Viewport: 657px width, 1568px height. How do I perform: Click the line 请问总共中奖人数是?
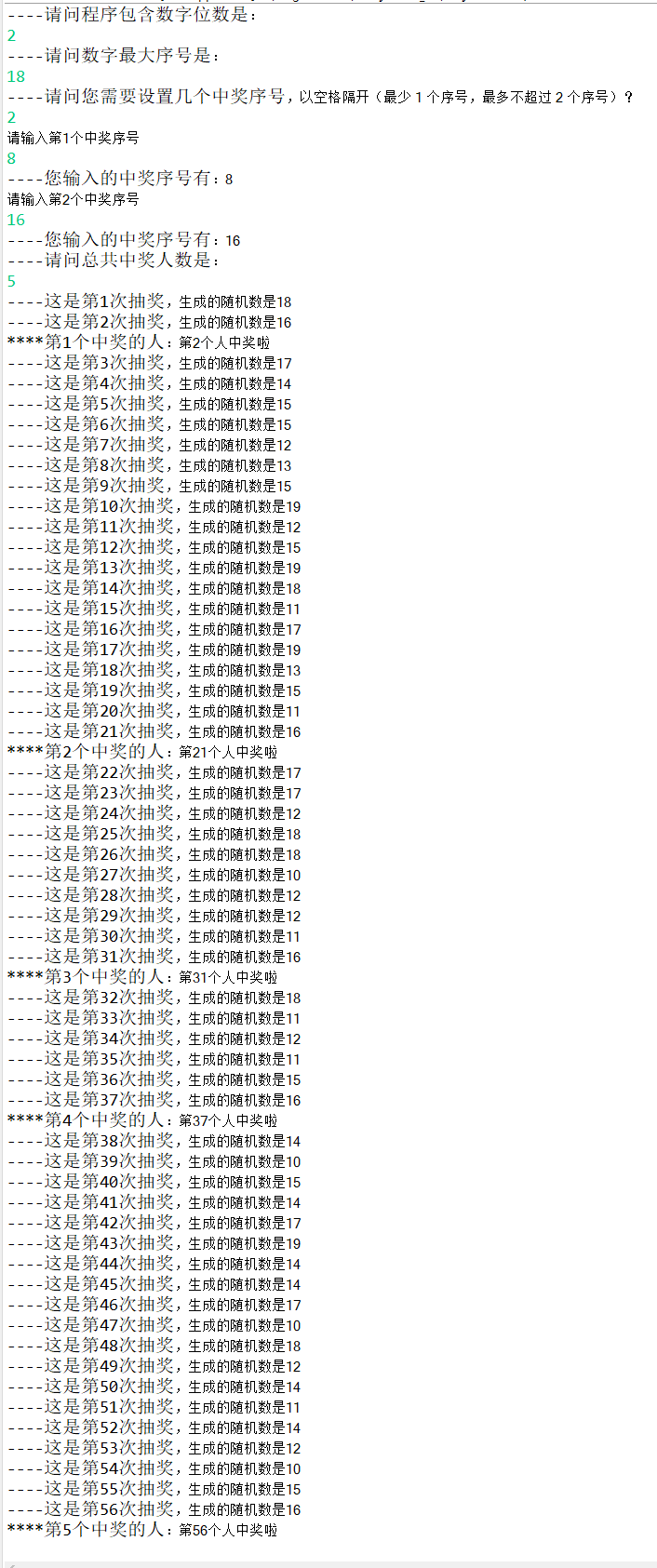coord(114,261)
